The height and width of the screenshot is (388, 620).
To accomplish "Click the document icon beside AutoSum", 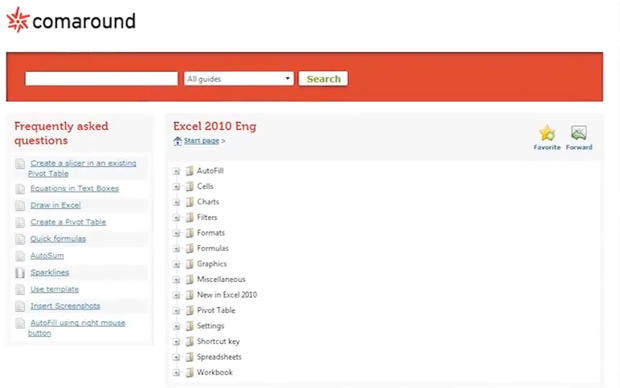I will click(x=20, y=256).
